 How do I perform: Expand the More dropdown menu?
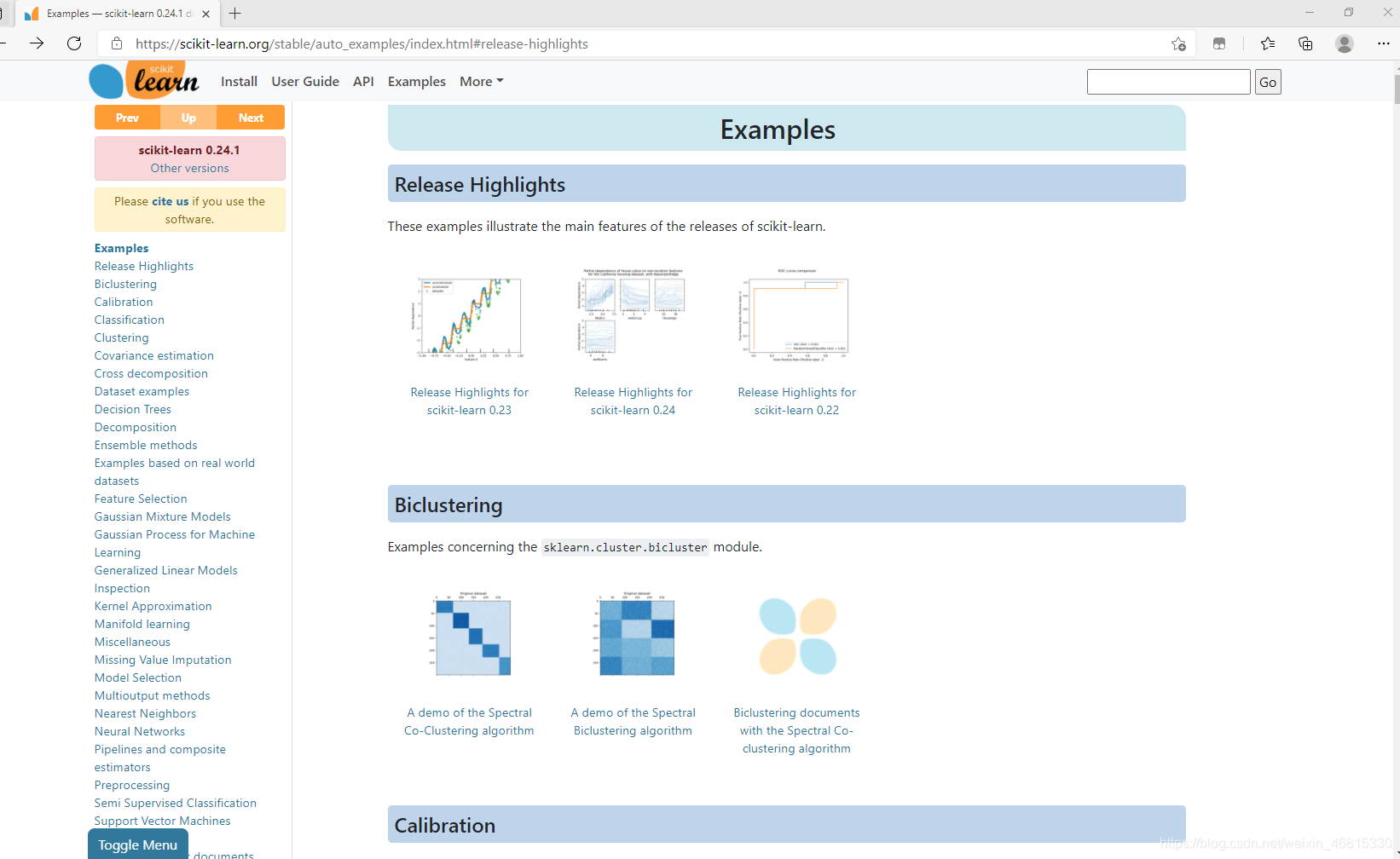482,82
